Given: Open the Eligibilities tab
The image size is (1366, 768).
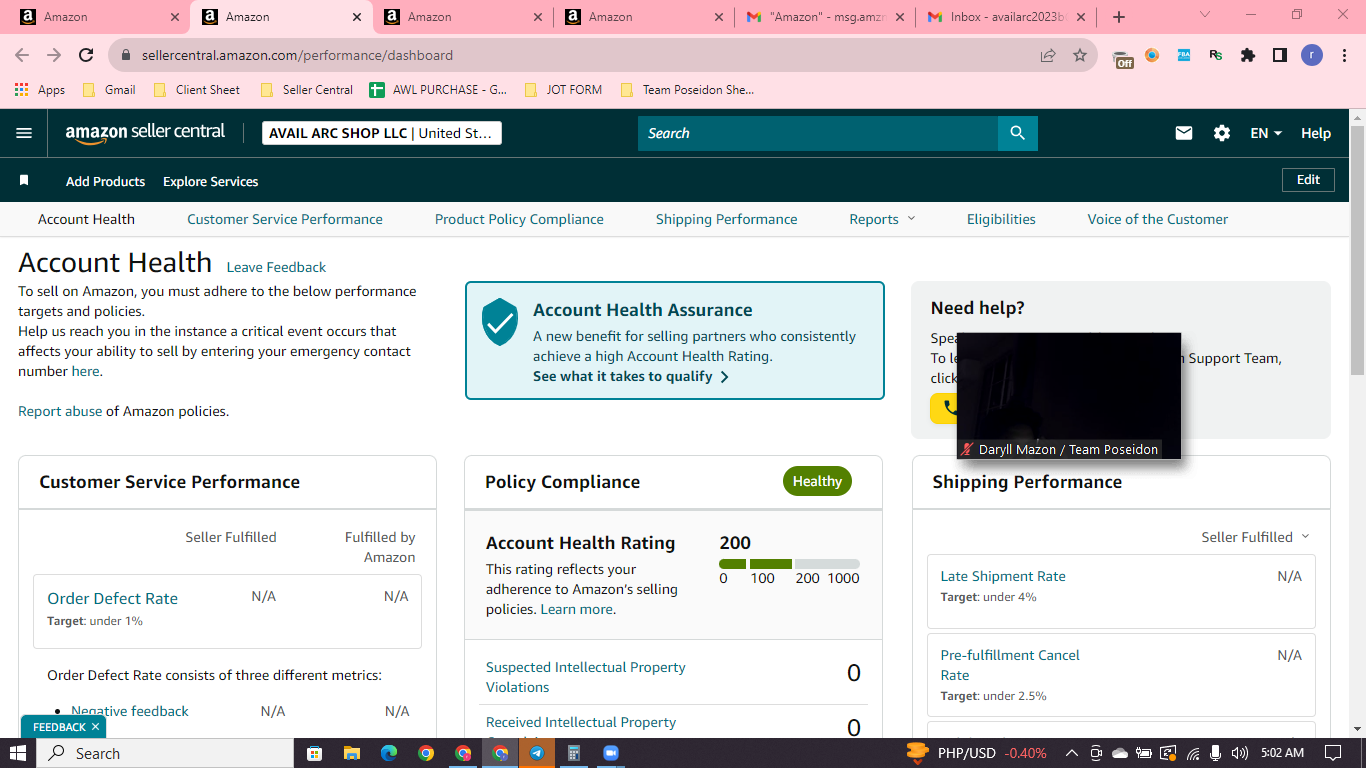Looking at the screenshot, I should tap(1001, 219).
